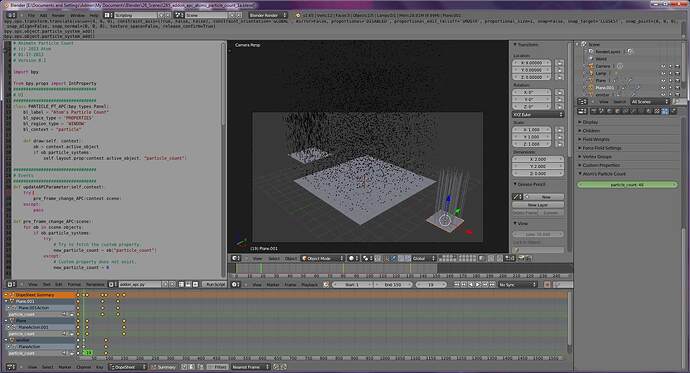
Task: Open the Material properties tab
Action: click(648, 111)
